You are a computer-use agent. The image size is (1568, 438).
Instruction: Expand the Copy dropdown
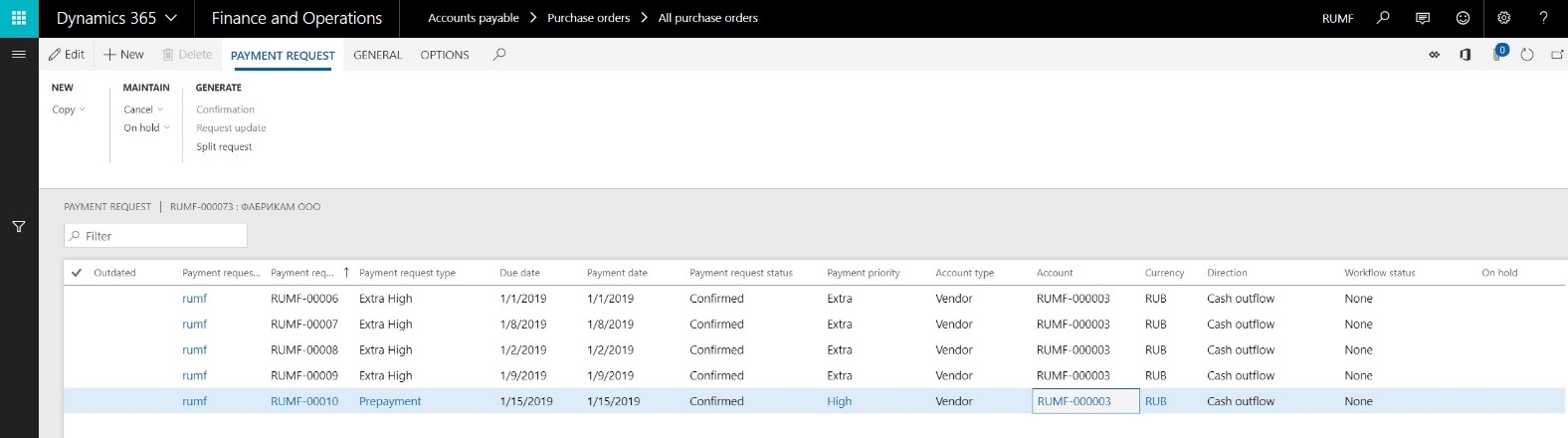coord(69,109)
